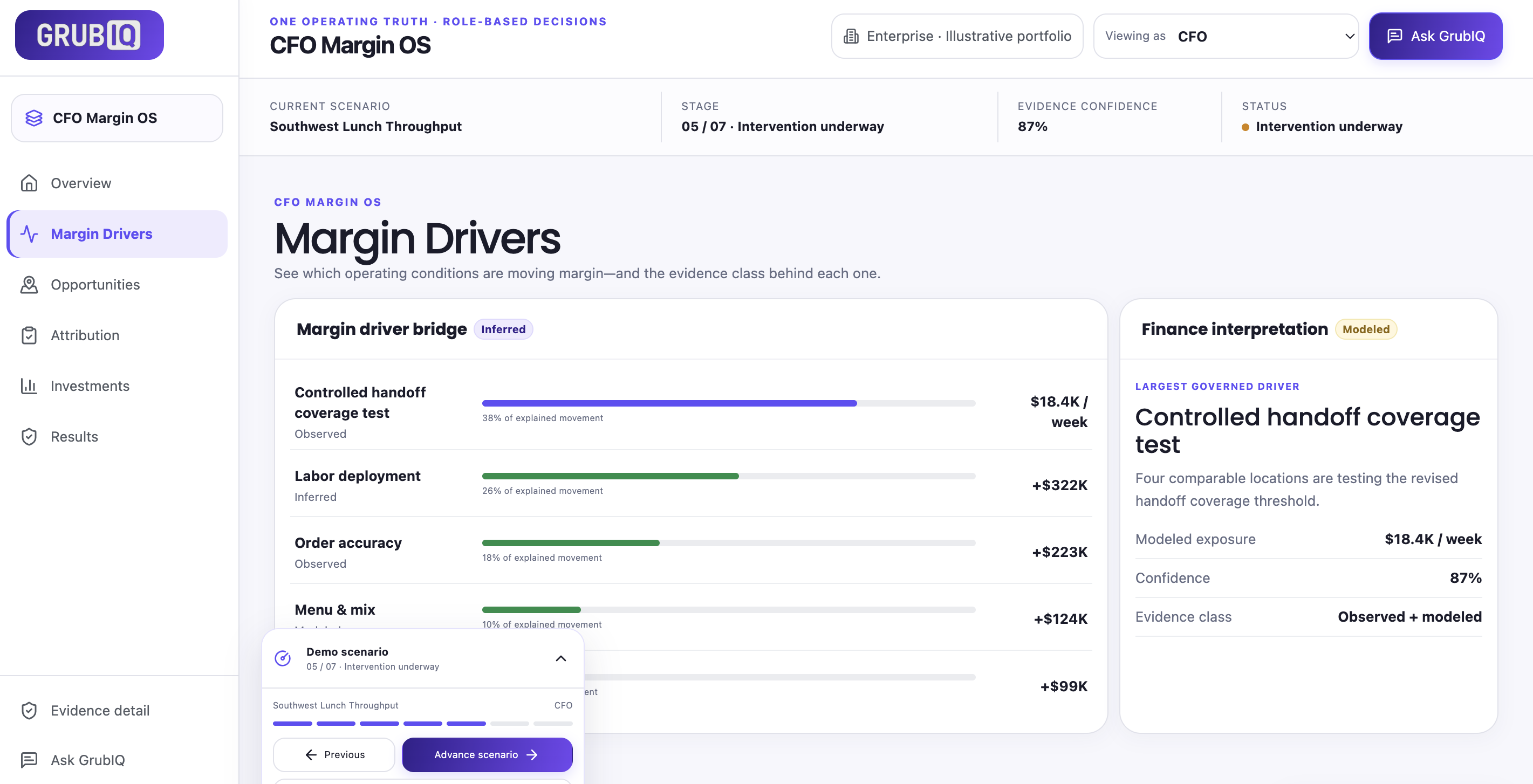1533x784 pixels.
Task: Click the Labor deployment row title
Action: tap(357, 476)
